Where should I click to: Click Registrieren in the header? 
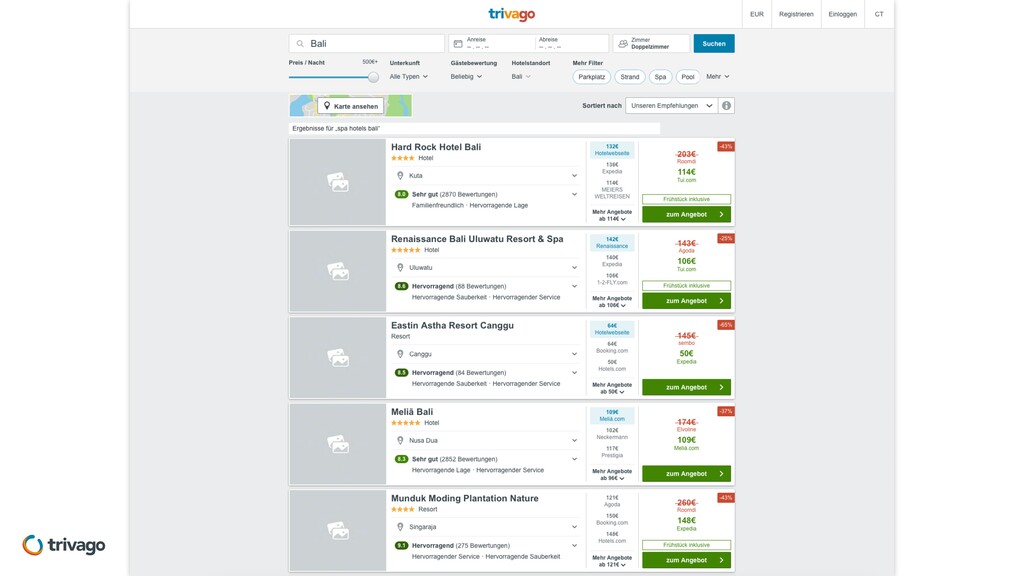click(796, 14)
